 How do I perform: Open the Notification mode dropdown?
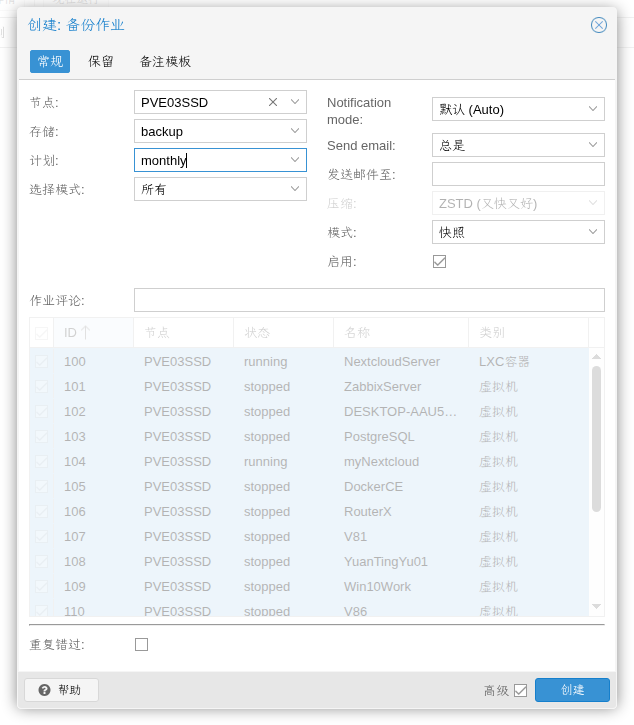point(593,109)
